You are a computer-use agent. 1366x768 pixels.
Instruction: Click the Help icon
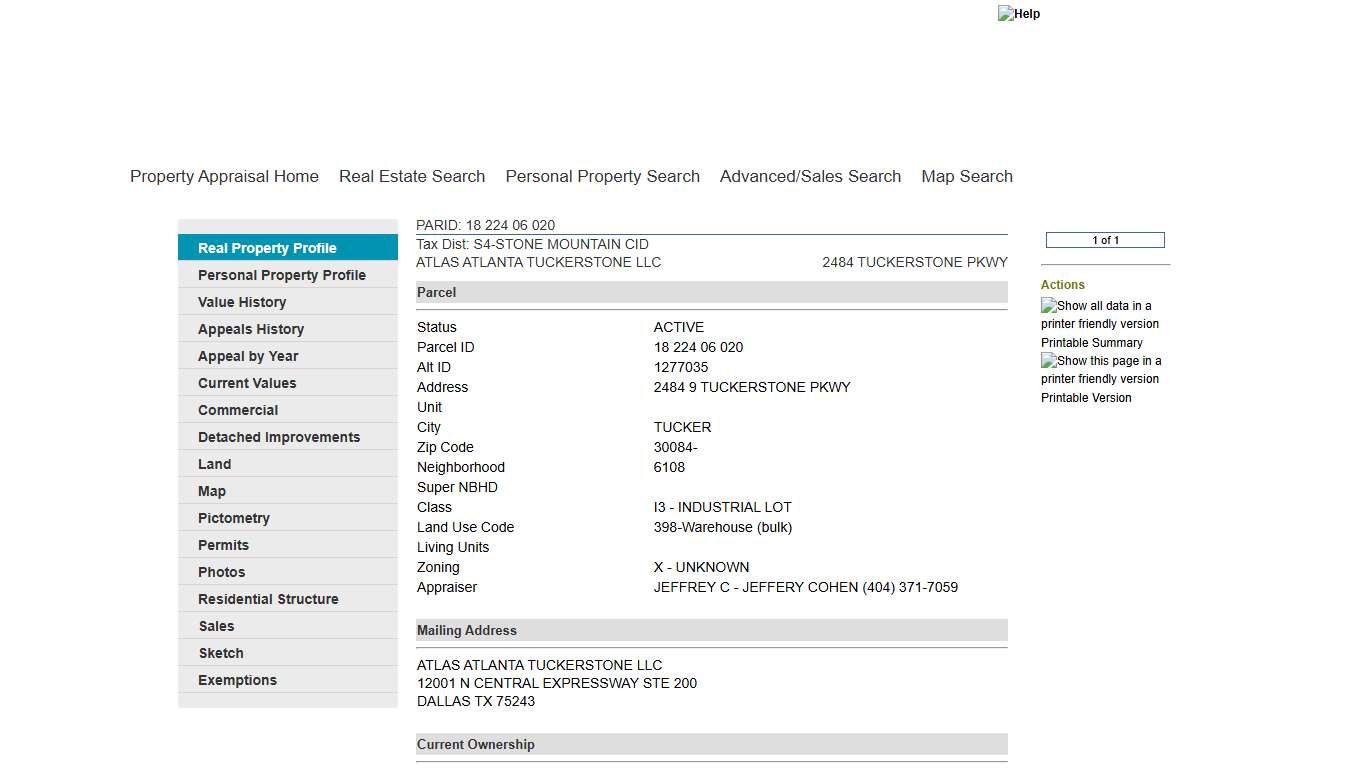[x=1018, y=14]
